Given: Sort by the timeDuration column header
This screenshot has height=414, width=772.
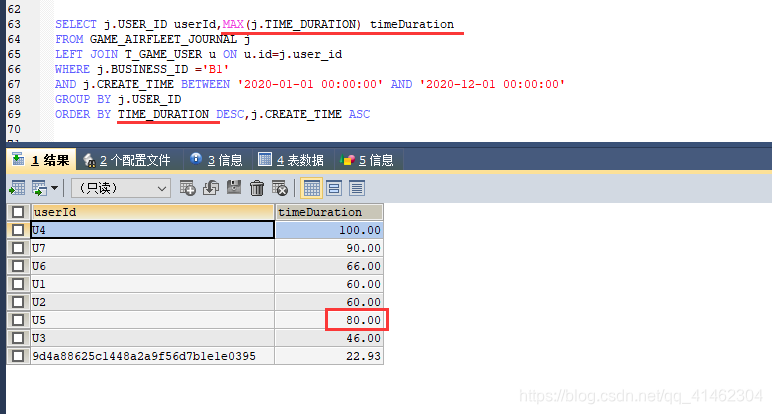Looking at the screenshot, I should tap(329, 212).
